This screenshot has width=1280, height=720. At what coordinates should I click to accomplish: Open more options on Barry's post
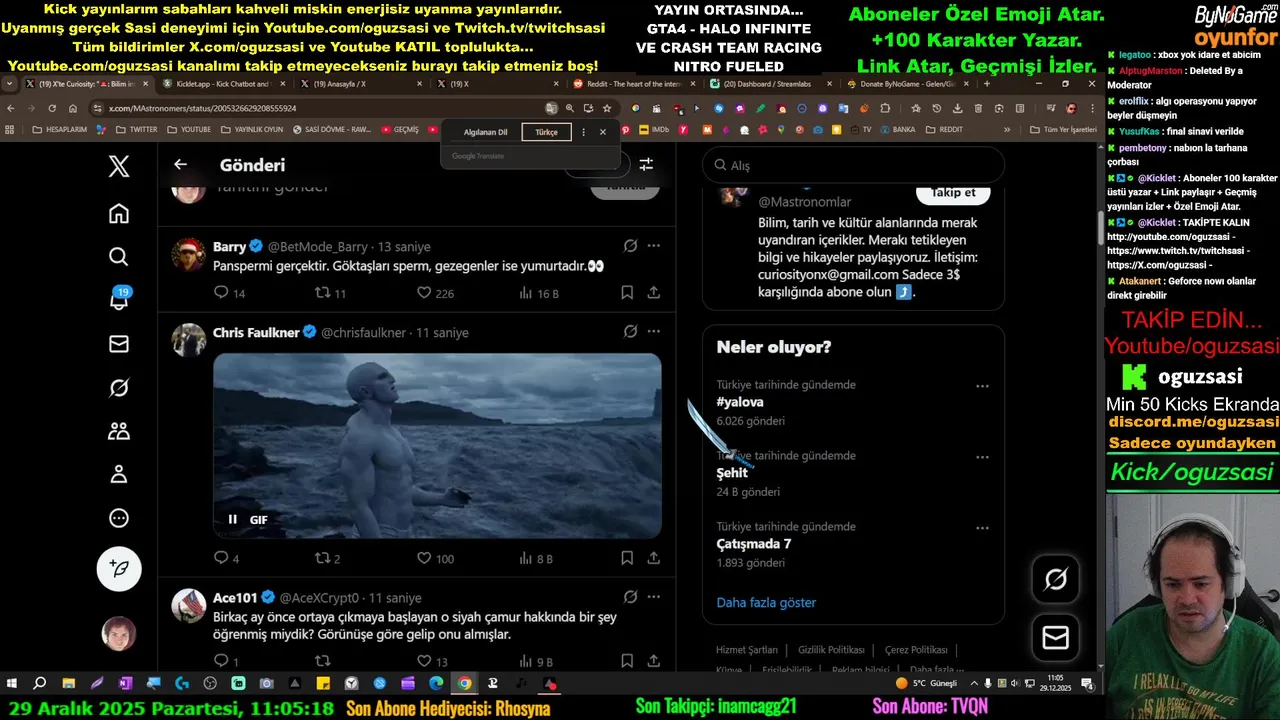tap(653, 246)
